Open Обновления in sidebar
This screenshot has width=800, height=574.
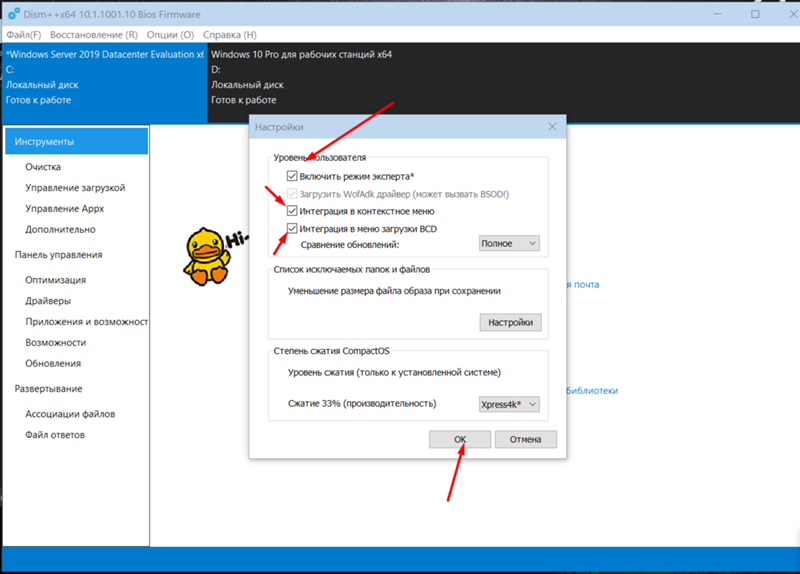[x=53, y=363]
